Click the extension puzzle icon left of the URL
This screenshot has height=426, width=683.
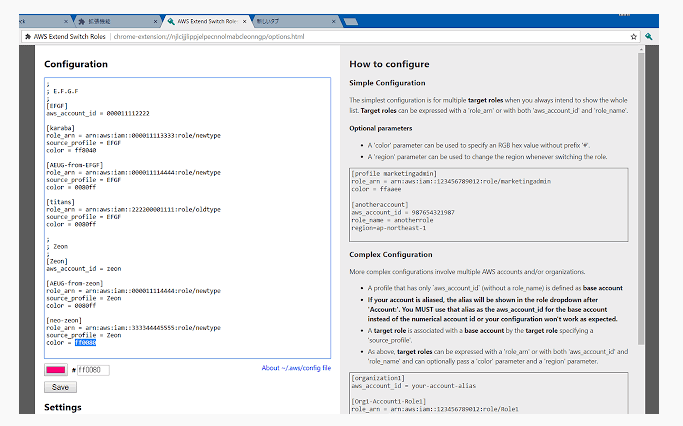[27, 36]
